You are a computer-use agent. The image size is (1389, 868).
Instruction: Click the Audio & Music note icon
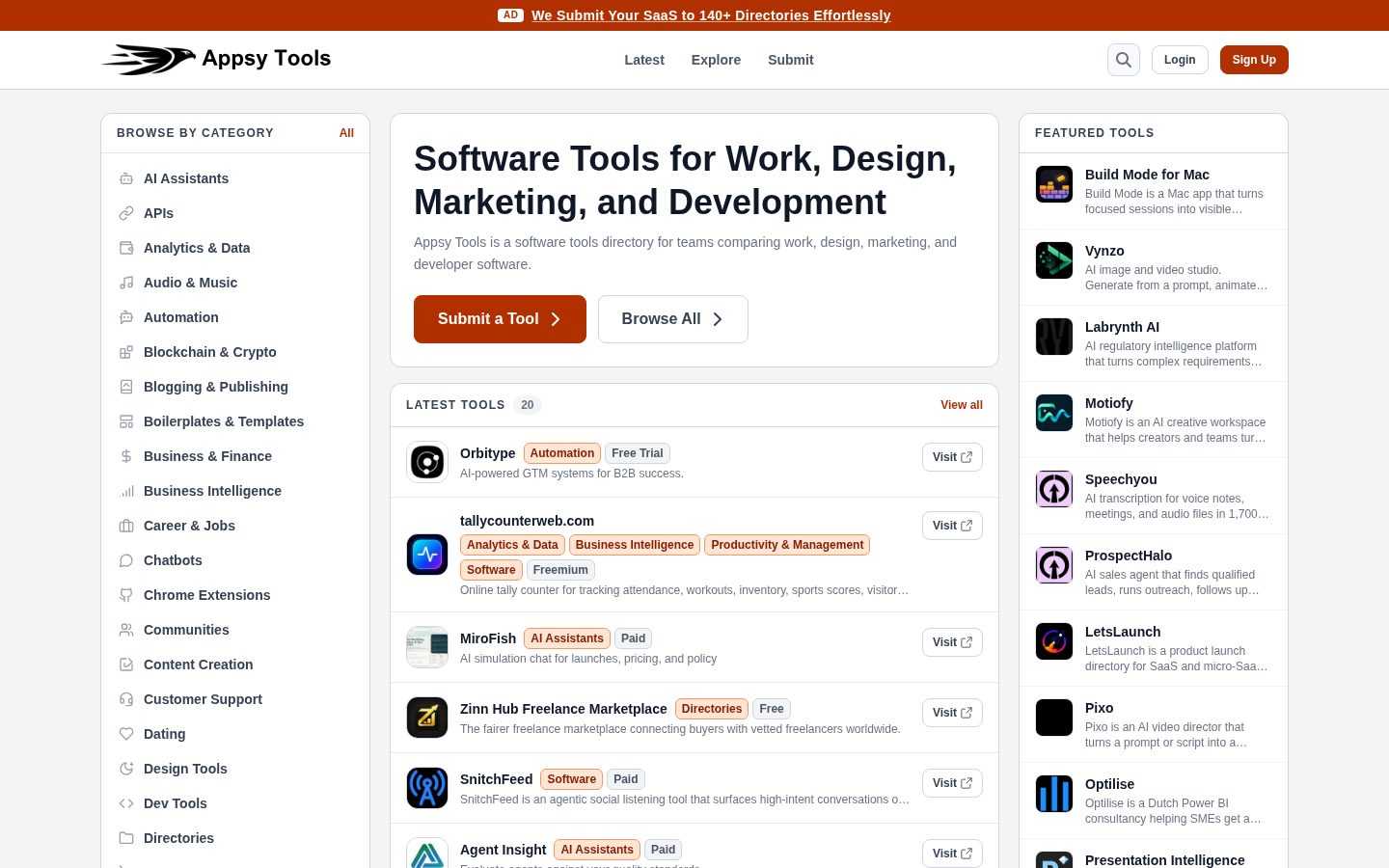click(126, 283)
